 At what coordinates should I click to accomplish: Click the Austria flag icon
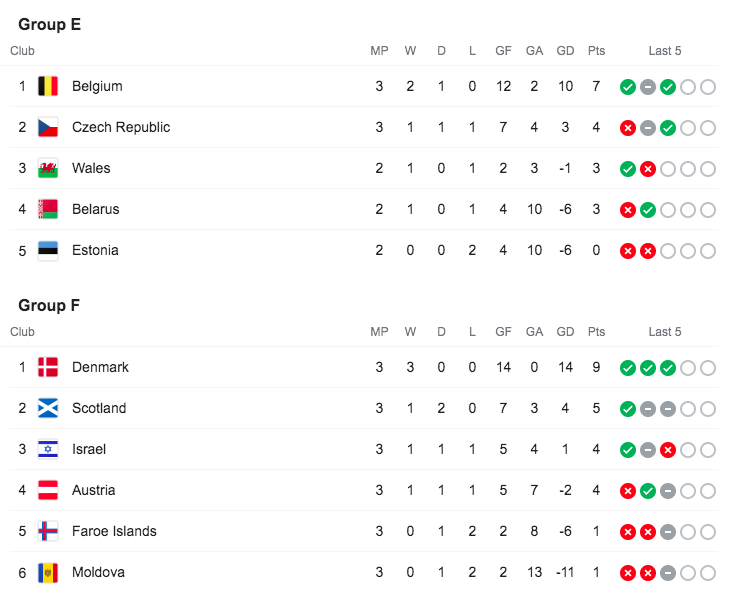[x=48, y=490]
